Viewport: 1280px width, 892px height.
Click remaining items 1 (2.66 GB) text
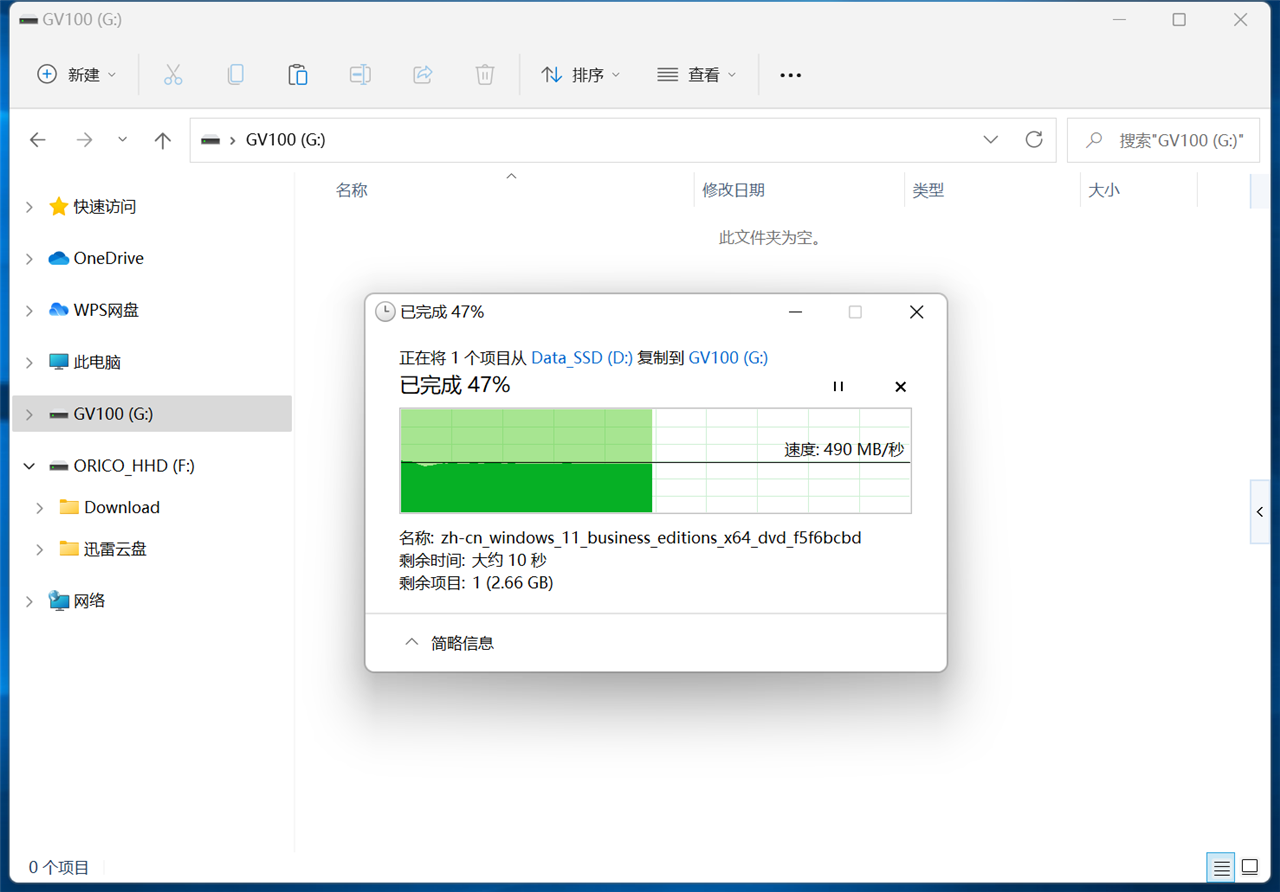click(x=476, y=582)
